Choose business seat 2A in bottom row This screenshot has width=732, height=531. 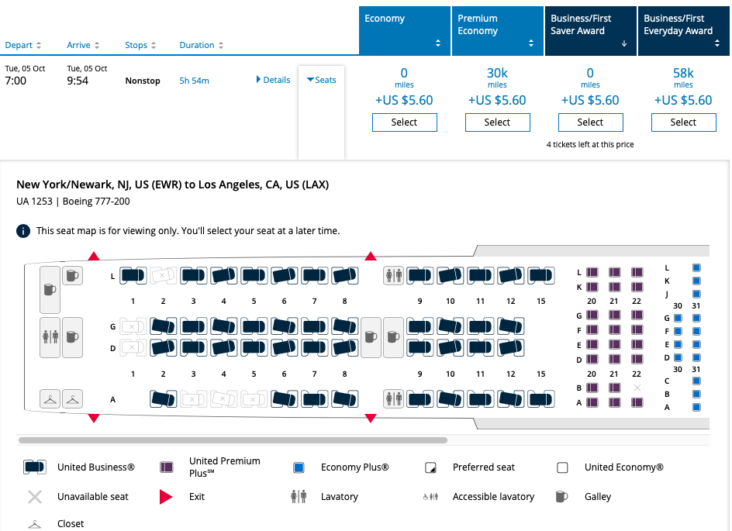163,399
